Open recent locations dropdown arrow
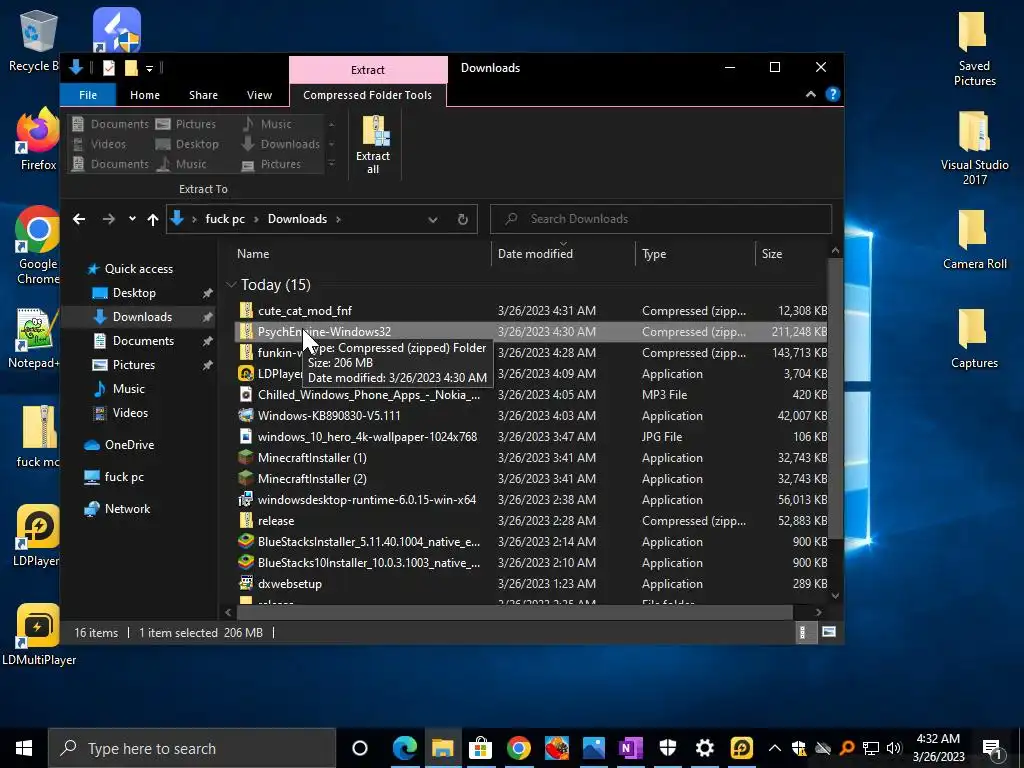 point(132,219)
